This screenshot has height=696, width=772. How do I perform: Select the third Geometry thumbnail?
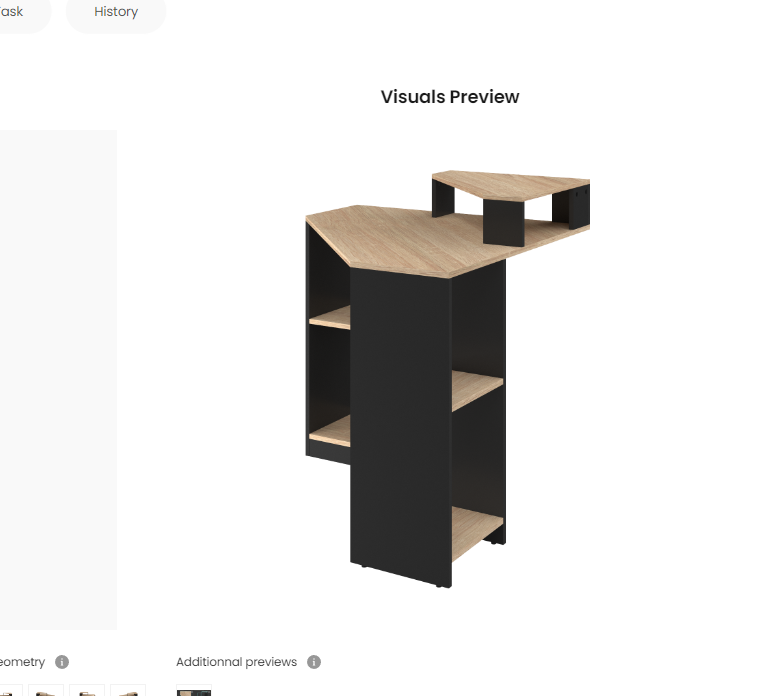(87, 690)
